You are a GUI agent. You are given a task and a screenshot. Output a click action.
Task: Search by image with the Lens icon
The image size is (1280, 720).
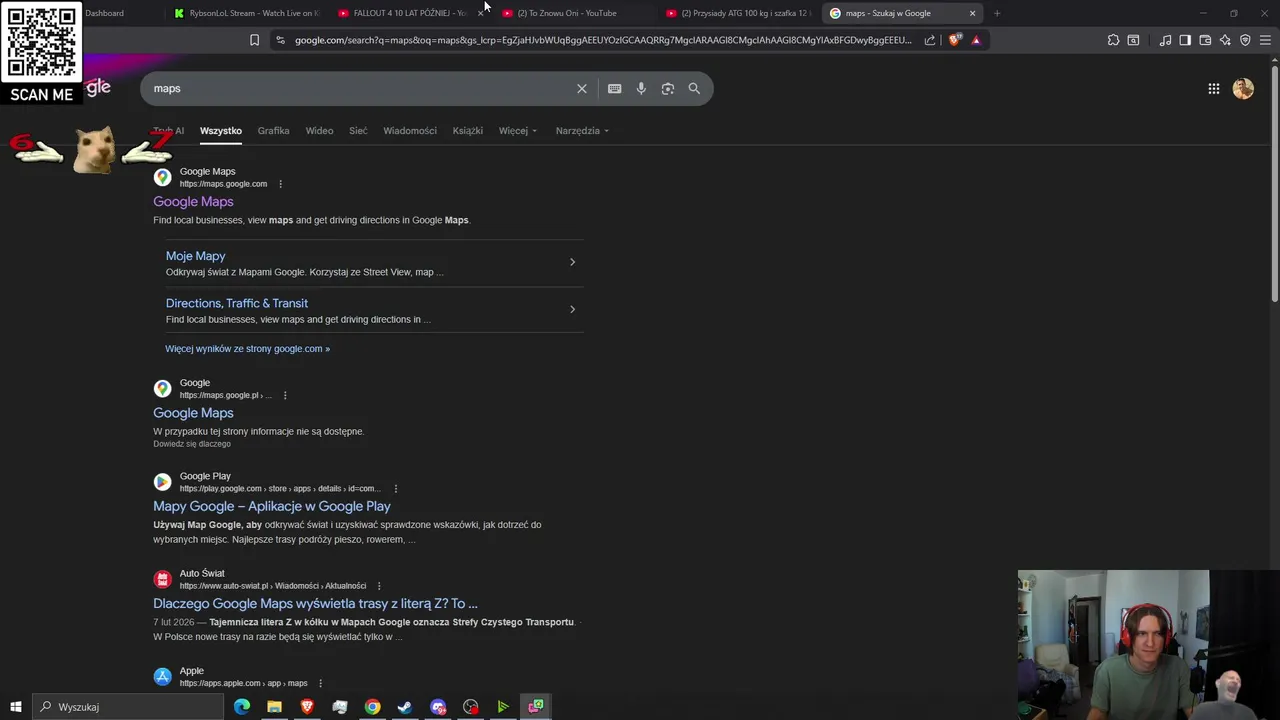click(668, 88)
